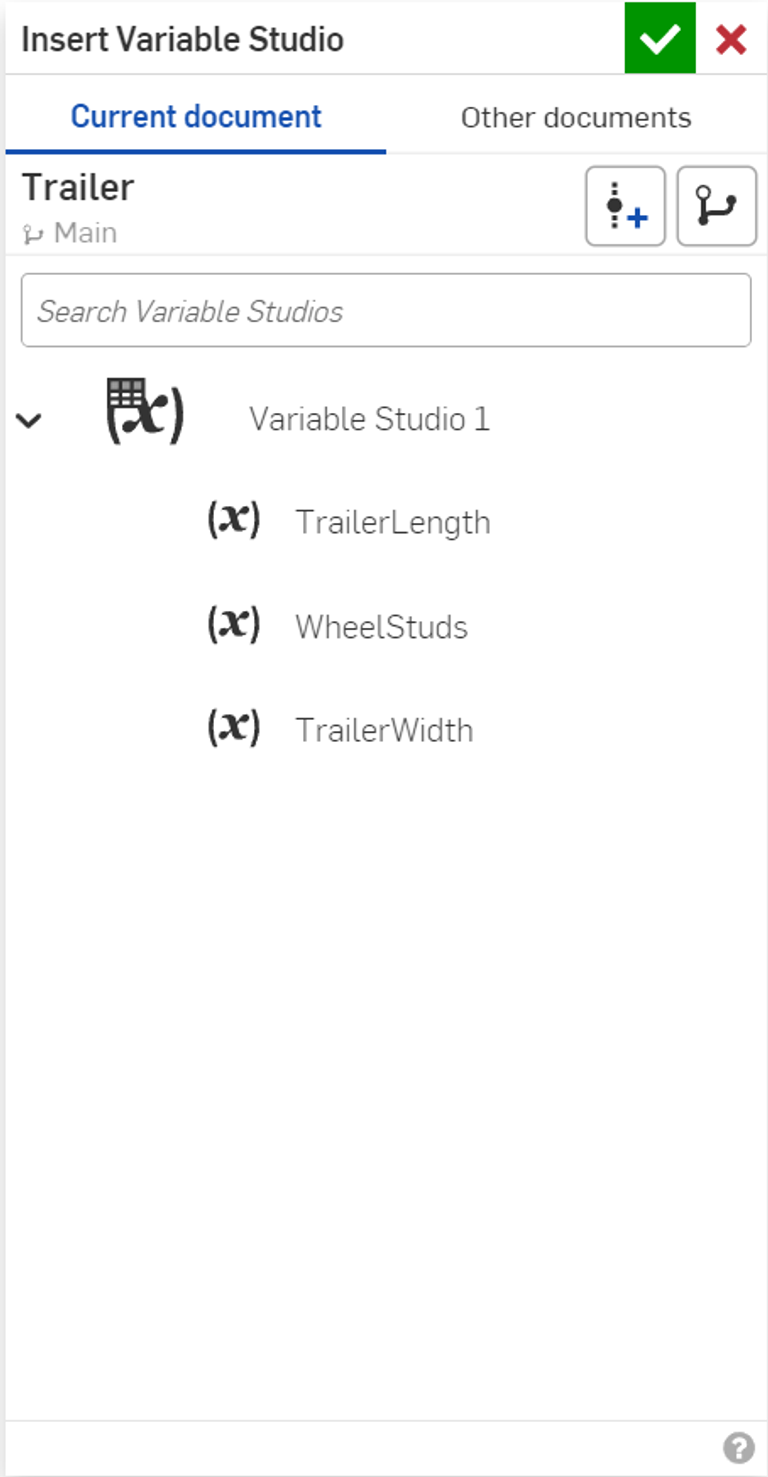The height and width of the screenshot is (1477, 768).
Task: Click the chevron beside Variable Studio 1
Action: coord(30,419)
